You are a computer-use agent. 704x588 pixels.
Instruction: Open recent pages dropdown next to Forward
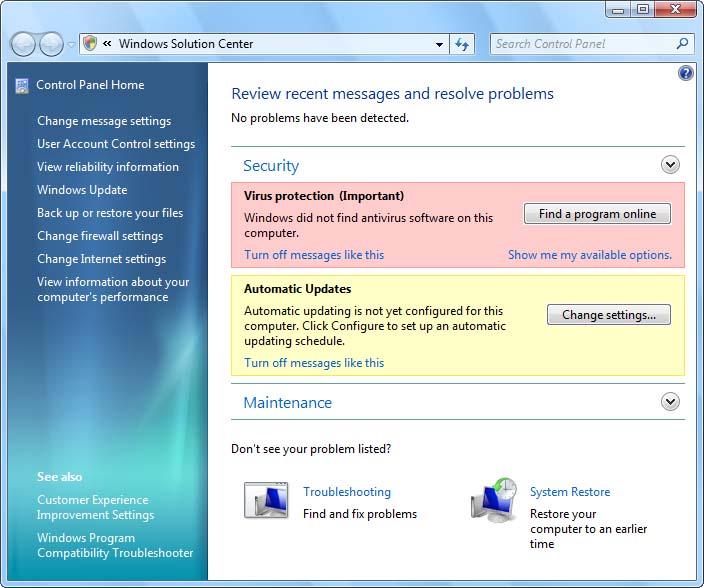click(x=70, y=45)
